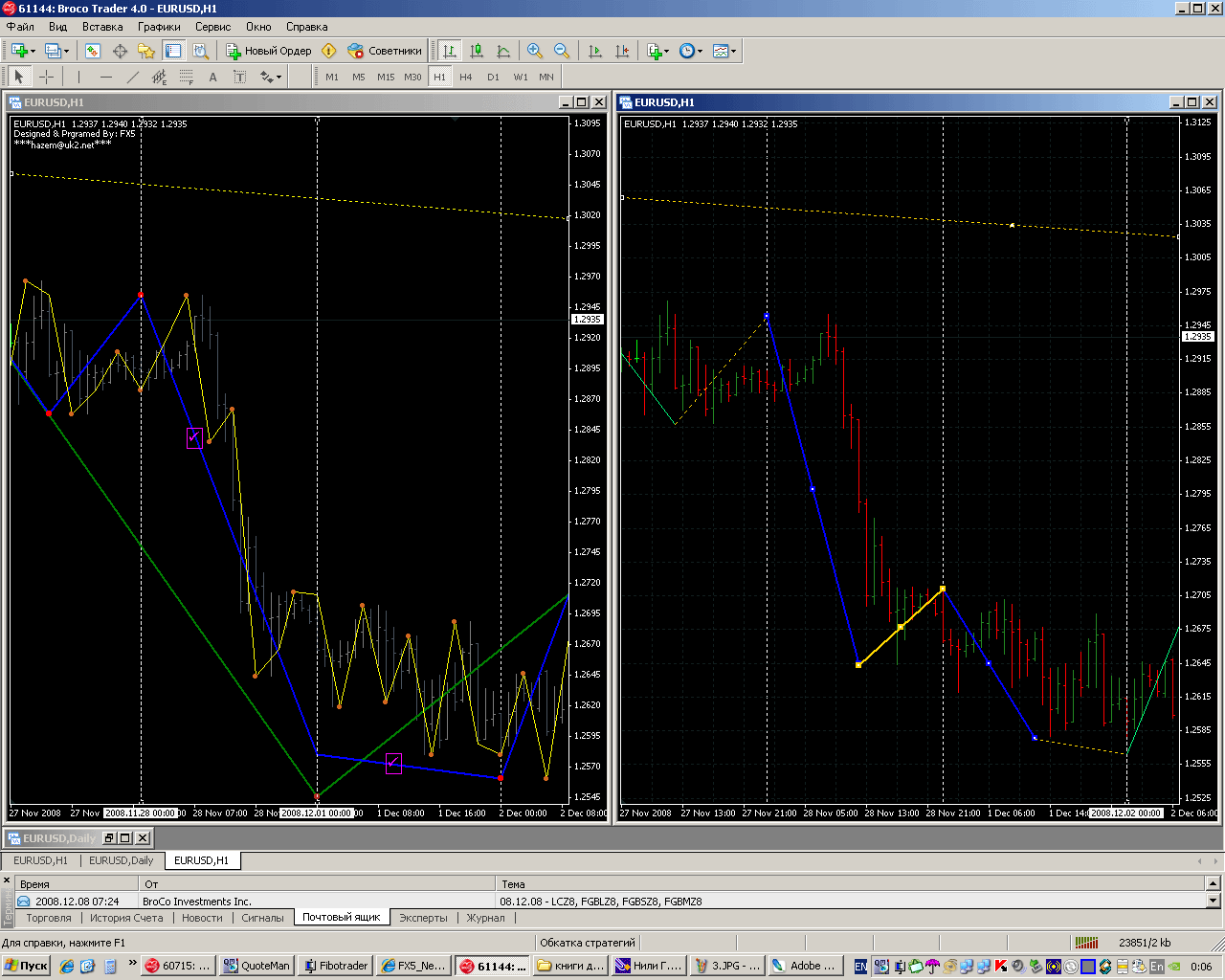Switch timeframe to D1
This screenshot has width=1225, height=980.
click(493, 77)
